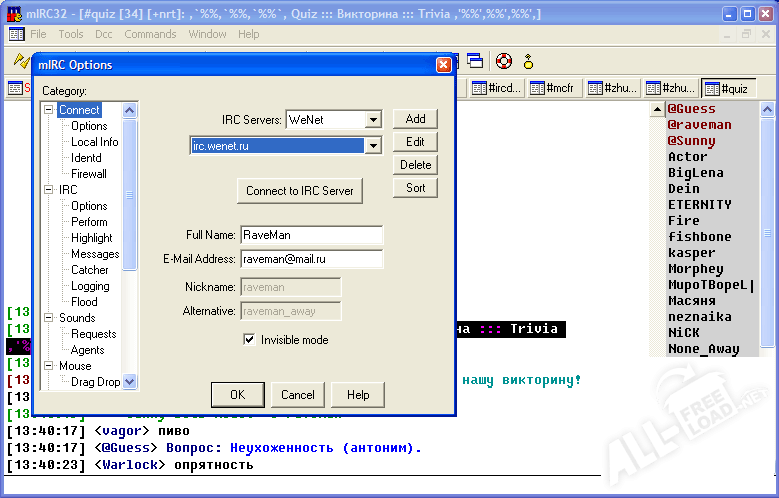Switch to the #mcfr channel window button
The height and width of the screenshot is (498, 779).
click(555, 88)
